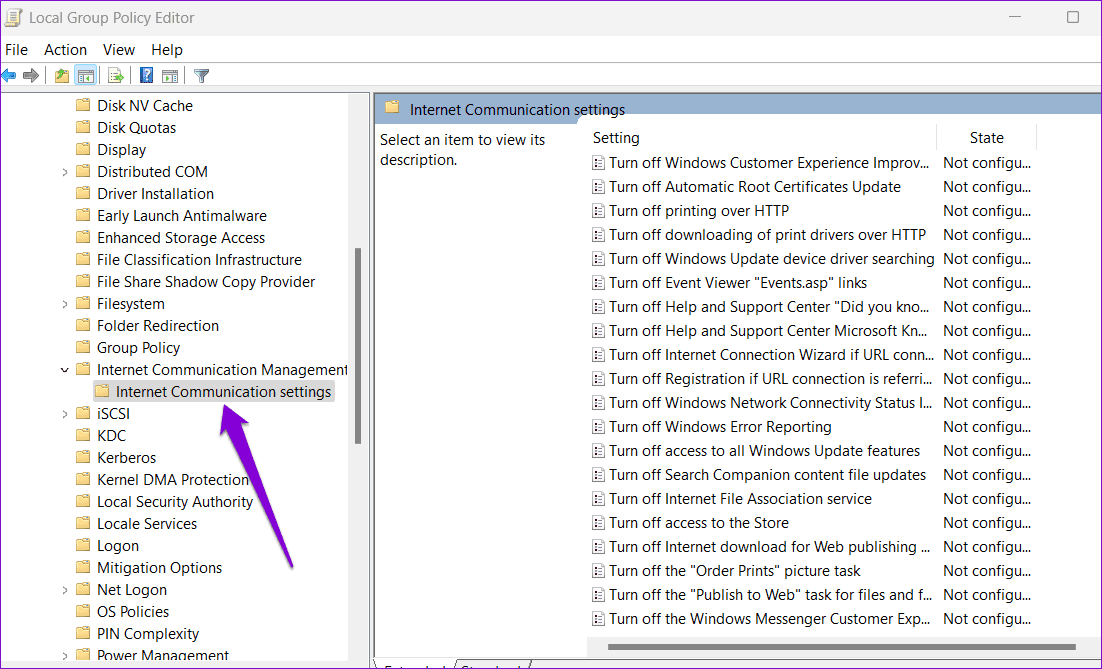Expand the Net Logon tree node
This screenshot has width=1102, height=669.
[x=65, y=590]
